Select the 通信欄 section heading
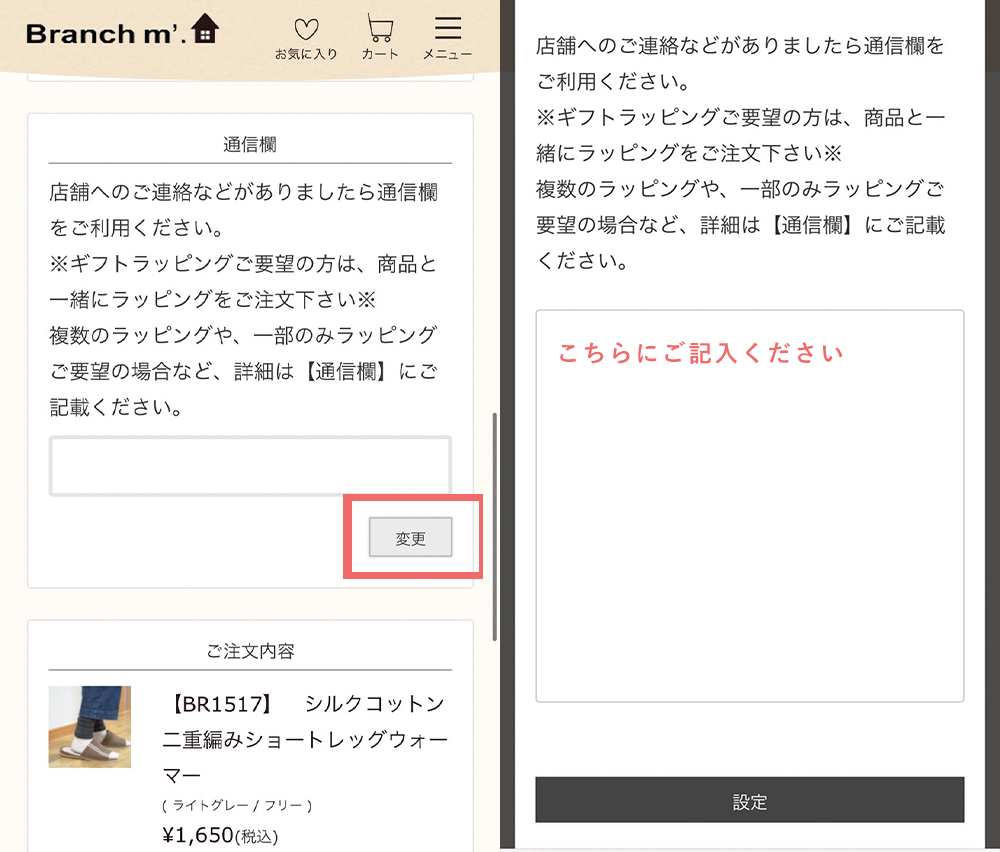The width and height of the screenshot is (1000, 852). (249, 143)
